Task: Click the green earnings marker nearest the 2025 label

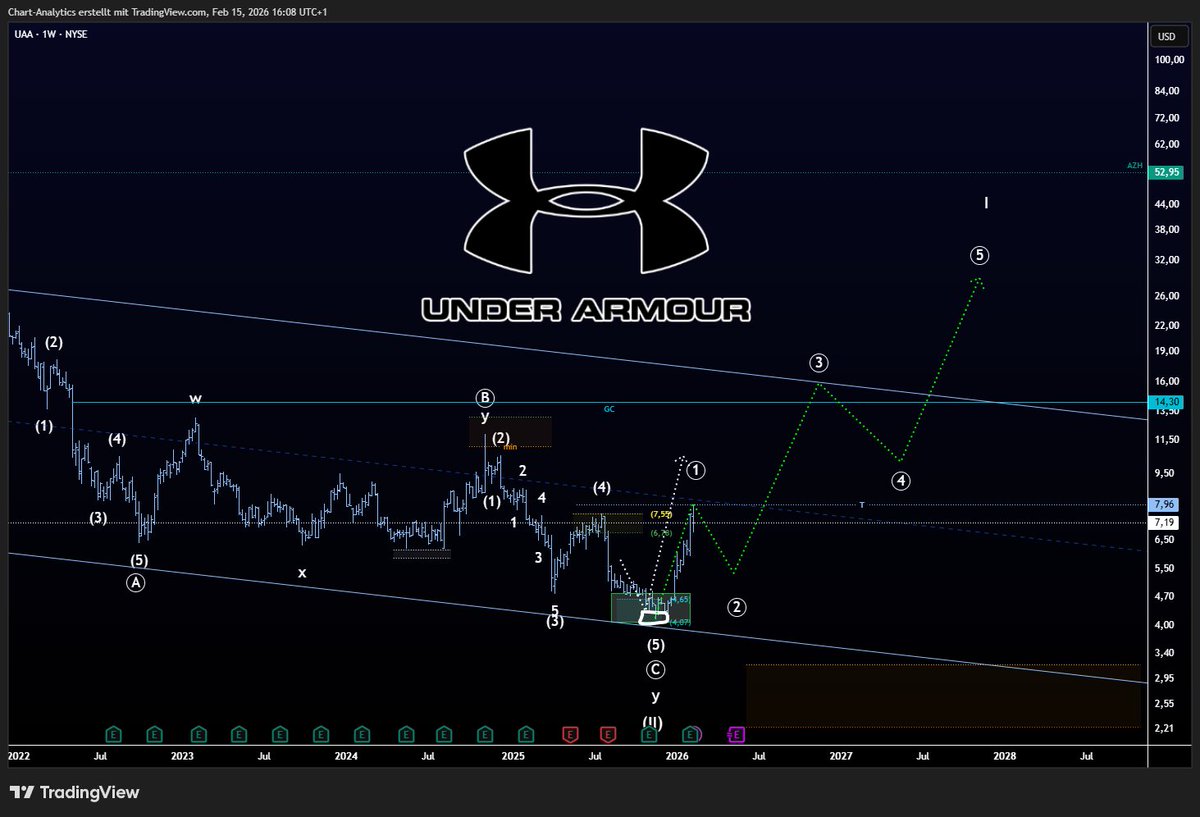Action: click(527, 734)
